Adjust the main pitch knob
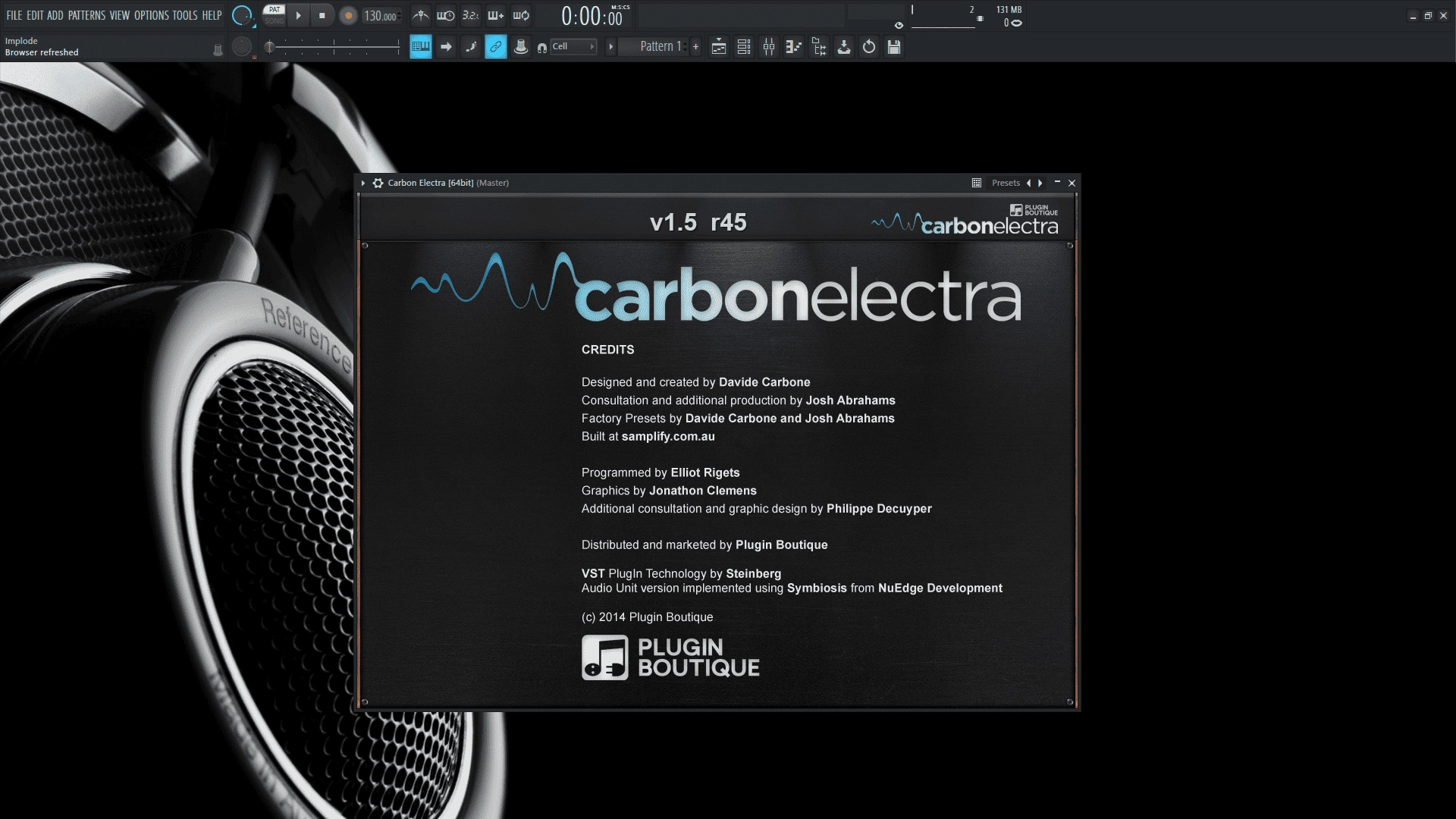 [x=242, y=46]
